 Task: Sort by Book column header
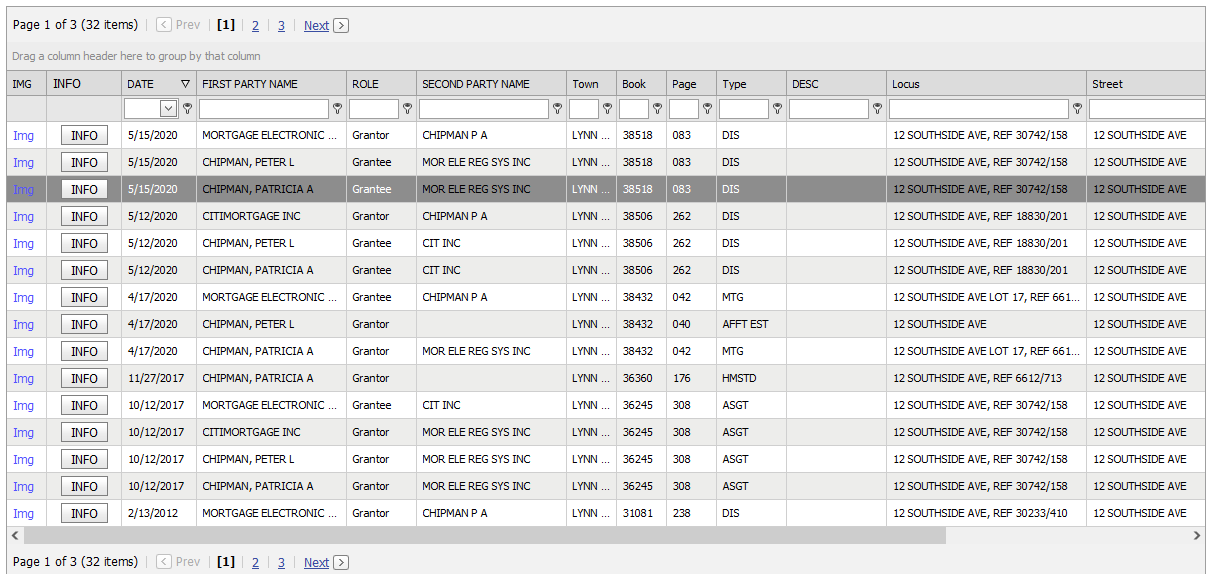[641, 84]
